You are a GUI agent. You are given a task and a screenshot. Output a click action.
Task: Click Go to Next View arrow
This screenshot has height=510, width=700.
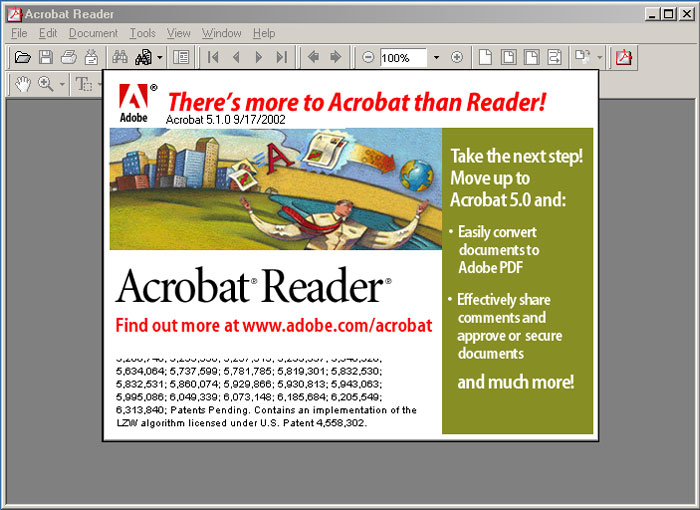pos(336,57)
